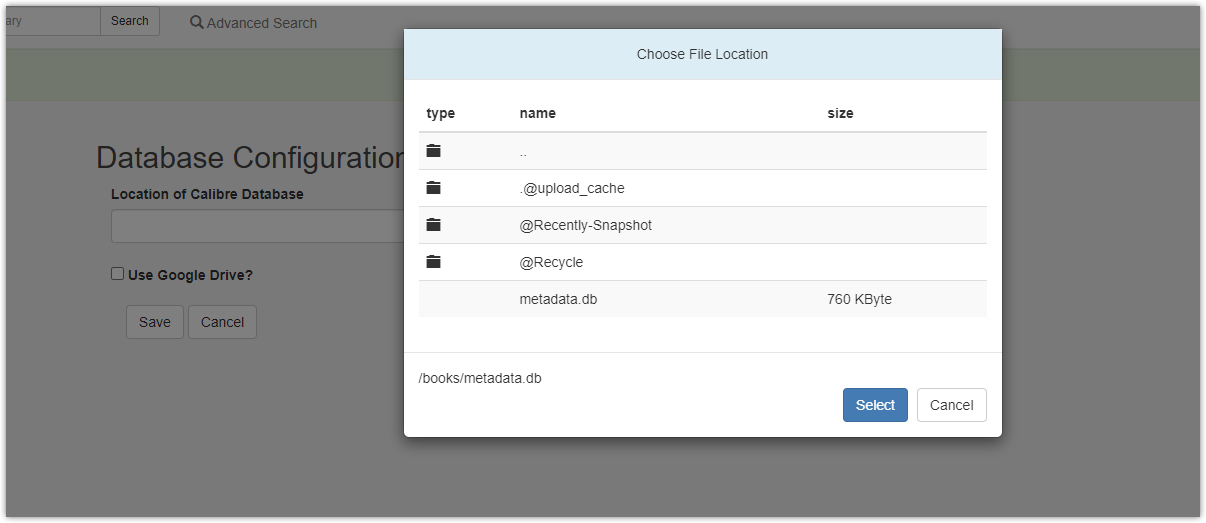
Task: Open the .@upload_cache folder name
Action: [x=571, y=188]
